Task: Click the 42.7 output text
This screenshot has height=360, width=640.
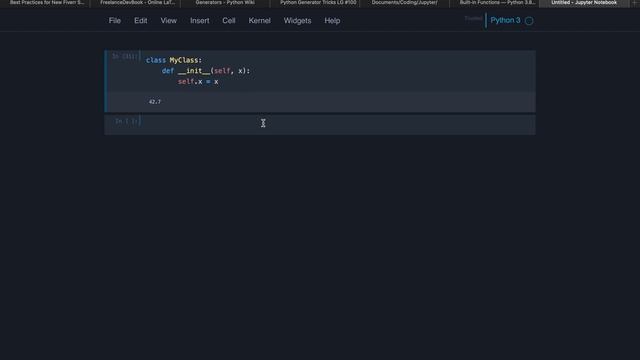Action: [x=155, y=102]
